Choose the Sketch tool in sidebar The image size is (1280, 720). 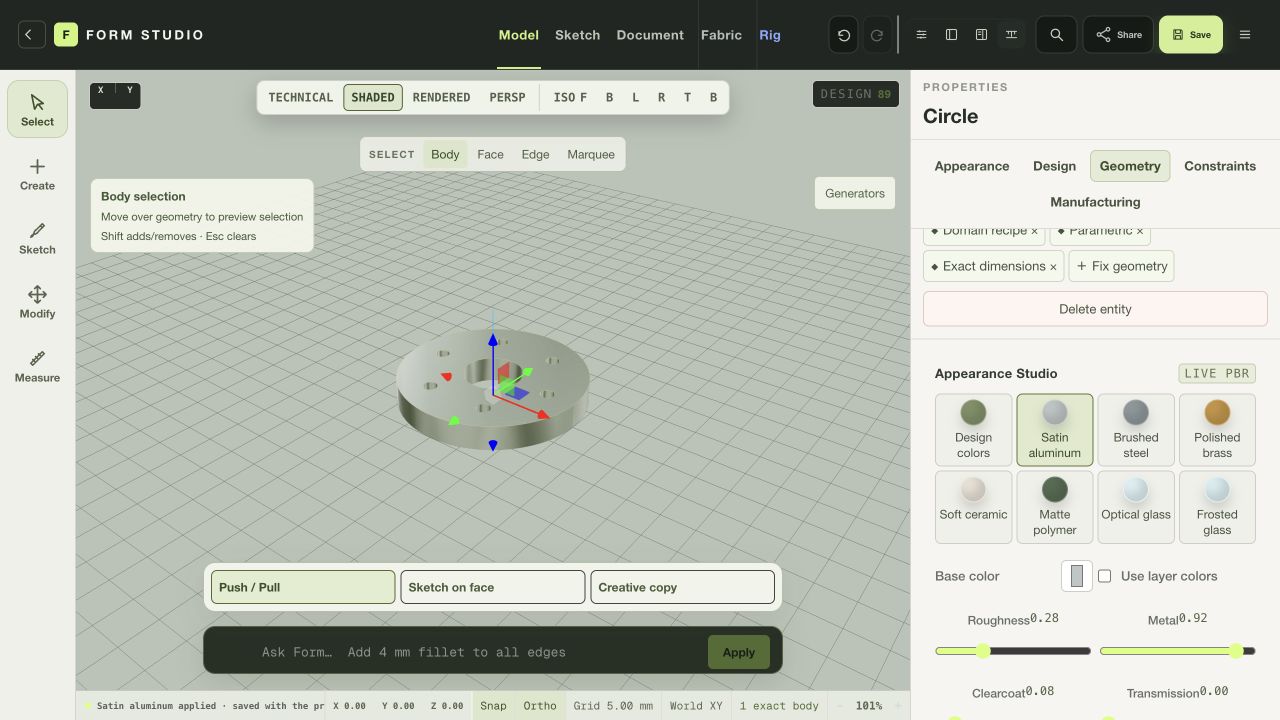[x=38, y=238]
